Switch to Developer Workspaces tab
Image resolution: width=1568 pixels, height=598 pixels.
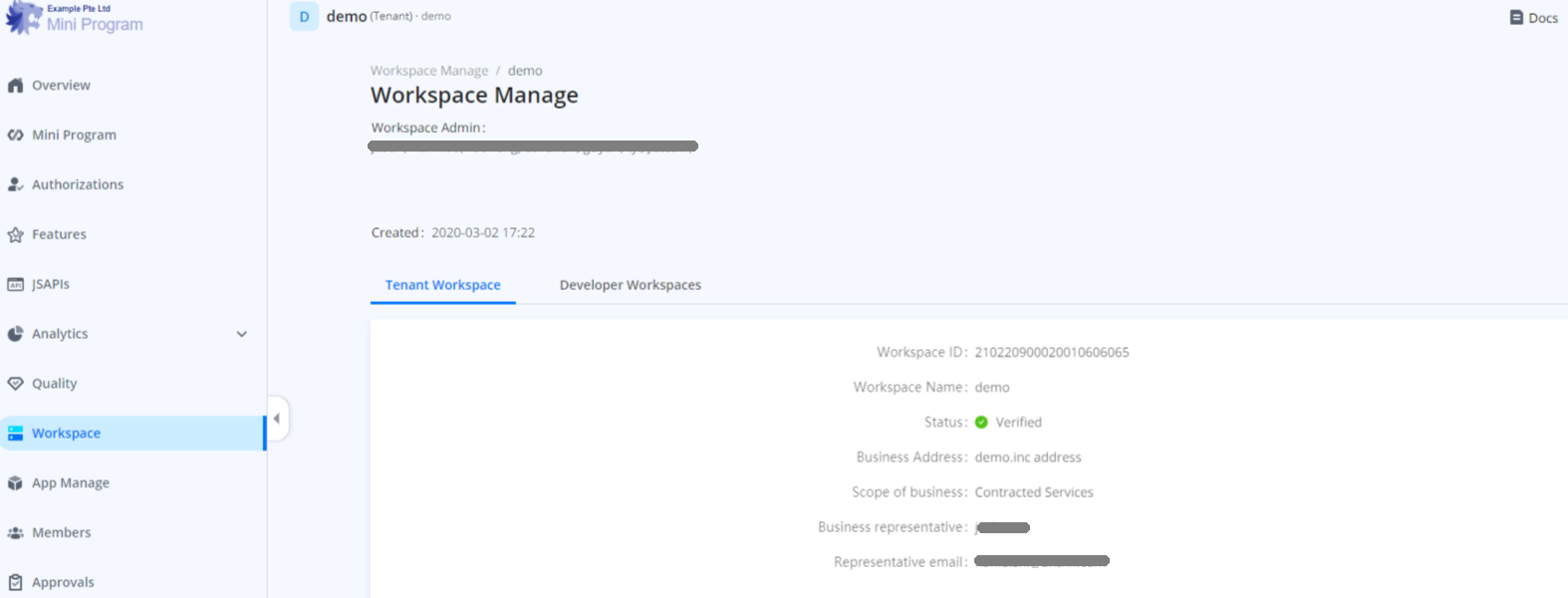tap(631, 285)
